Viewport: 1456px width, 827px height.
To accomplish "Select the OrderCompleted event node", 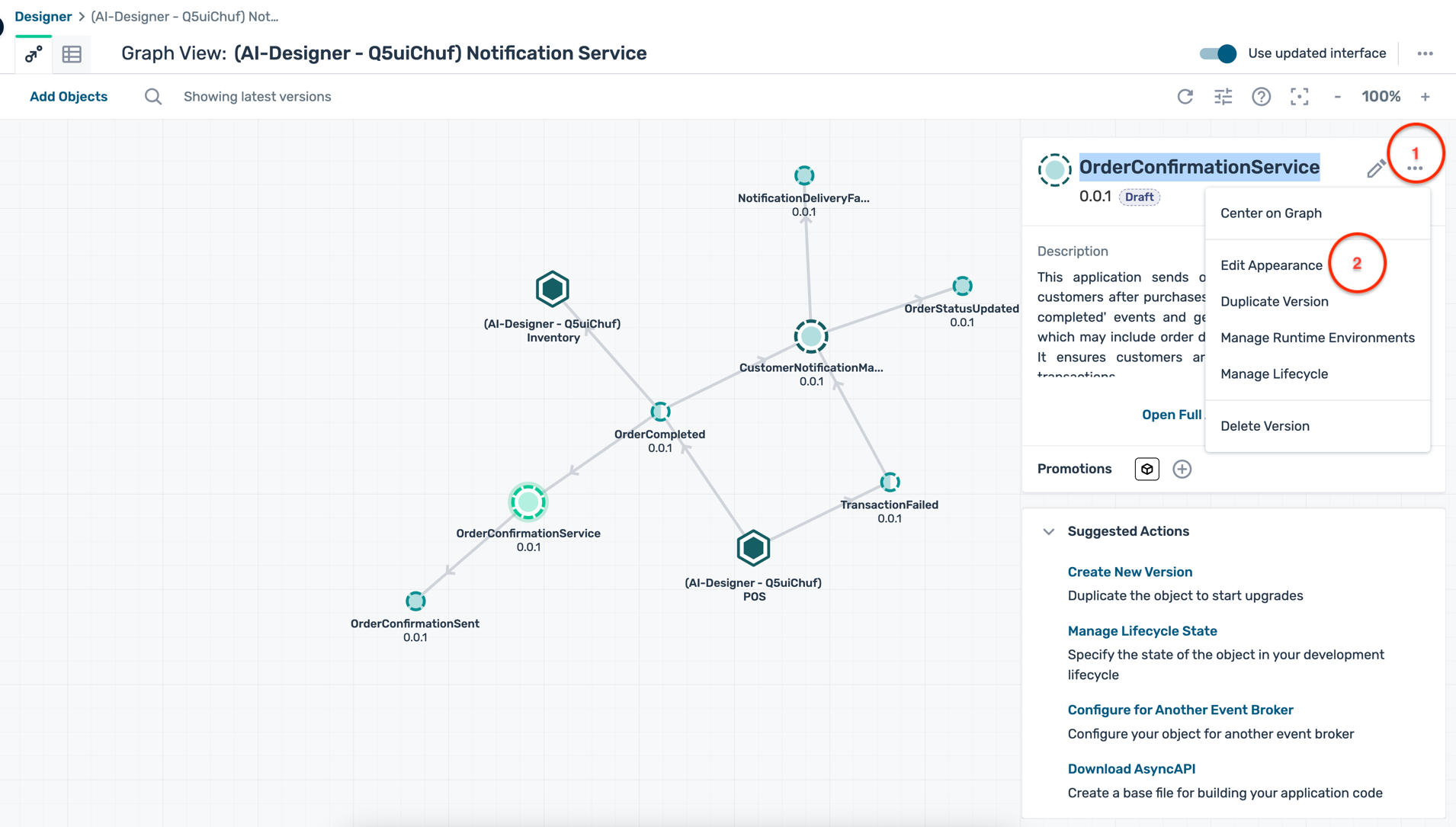I will click(660, 412).
